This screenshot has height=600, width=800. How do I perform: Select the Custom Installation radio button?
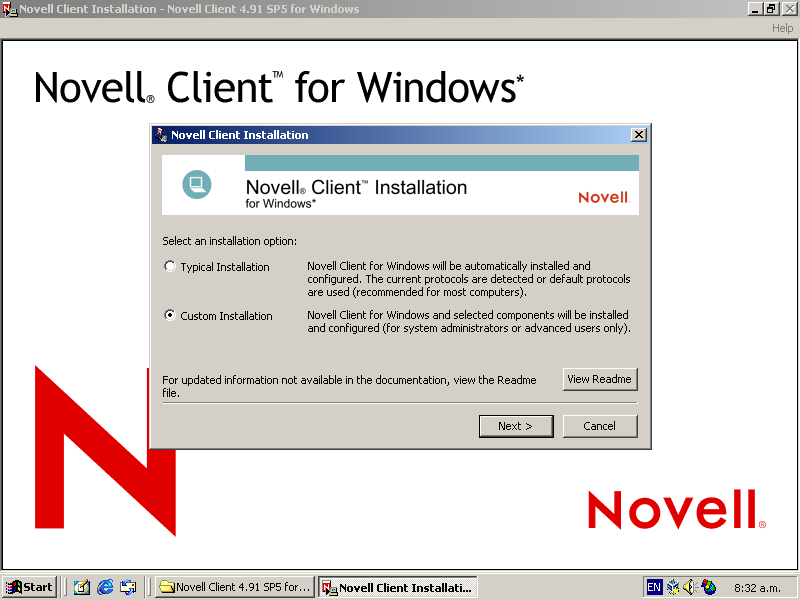click(170, 315)
